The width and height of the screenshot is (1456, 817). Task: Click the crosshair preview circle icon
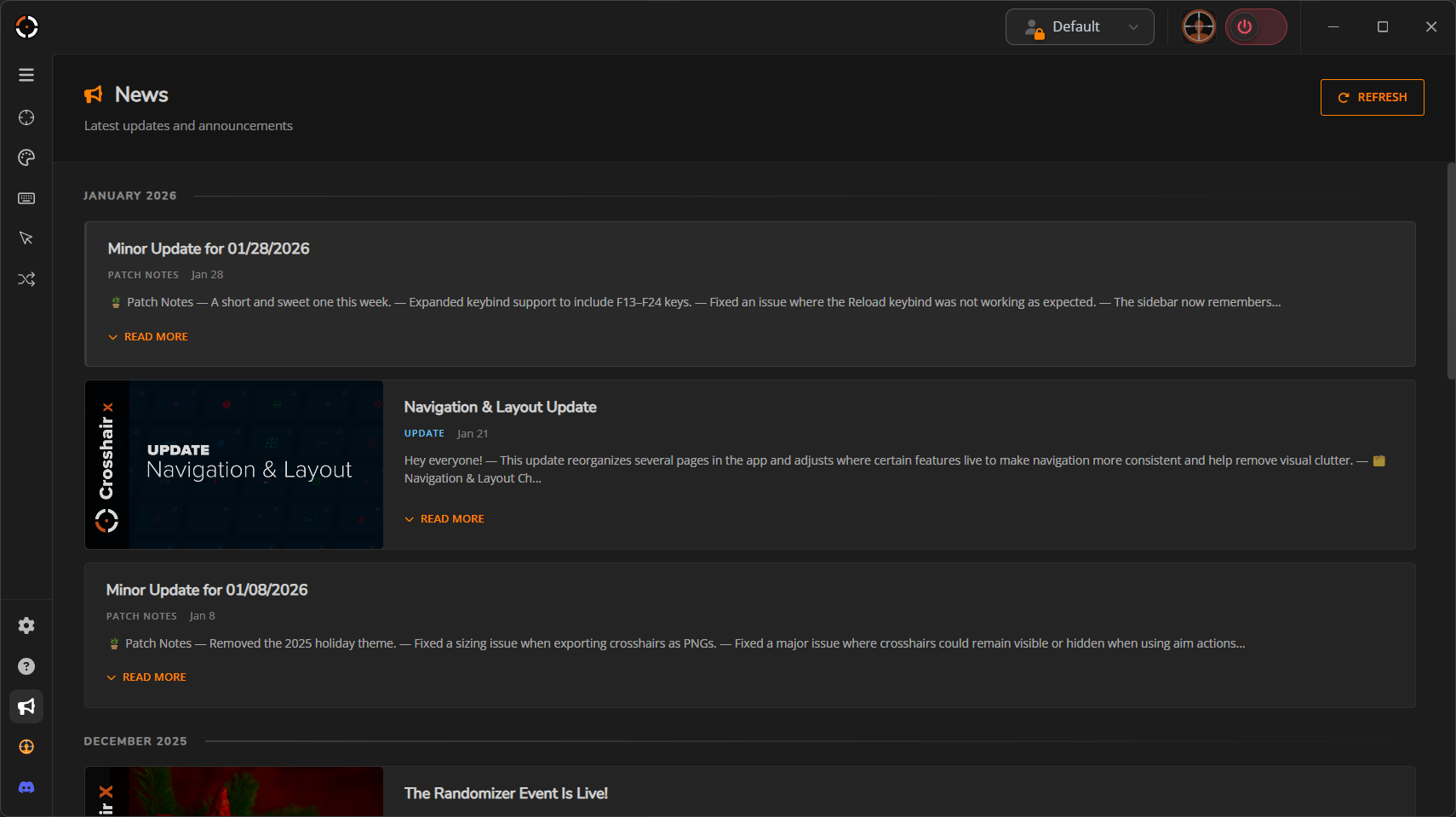1199,27
